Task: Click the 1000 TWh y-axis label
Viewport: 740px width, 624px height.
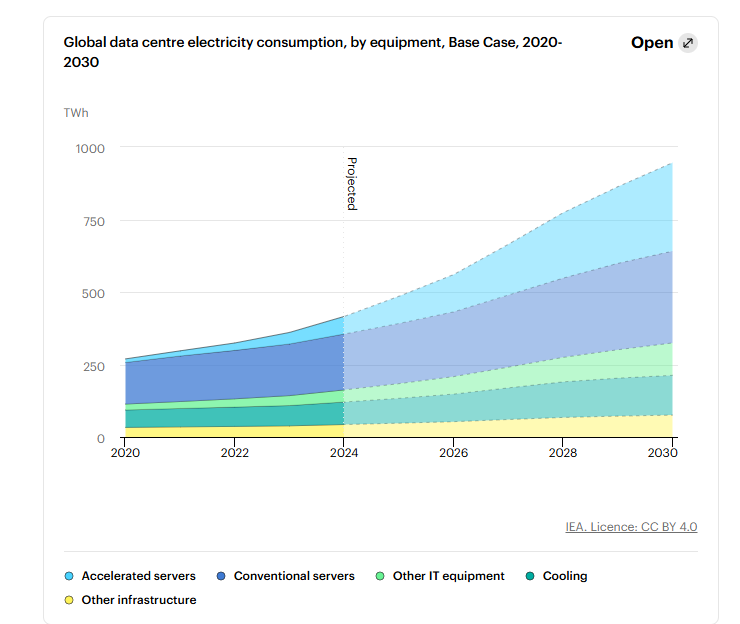Action: [x=90, y=148]
